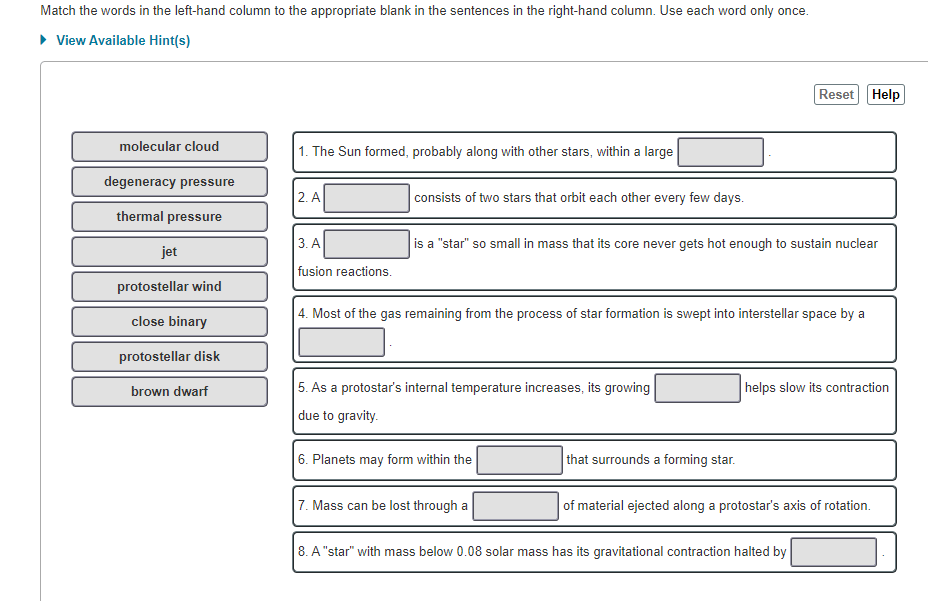Click the Reset button

pyautogui.click(x=836, y=95)
